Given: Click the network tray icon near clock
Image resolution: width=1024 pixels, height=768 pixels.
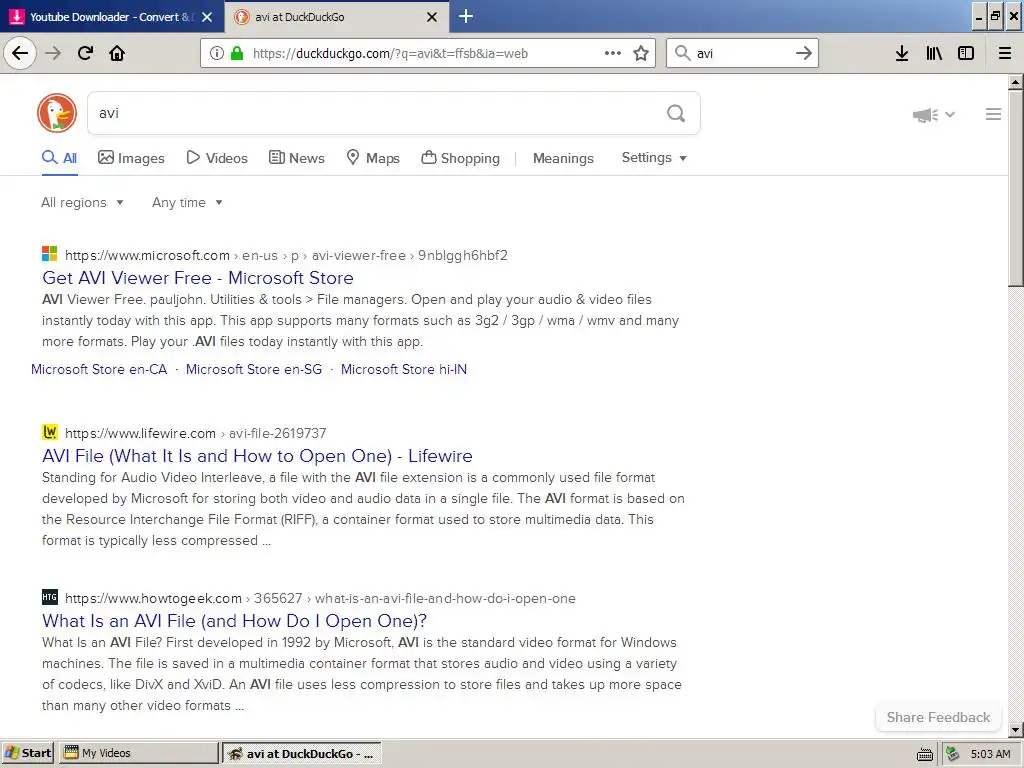Looking at the screenshot, I should pos(953,754).
